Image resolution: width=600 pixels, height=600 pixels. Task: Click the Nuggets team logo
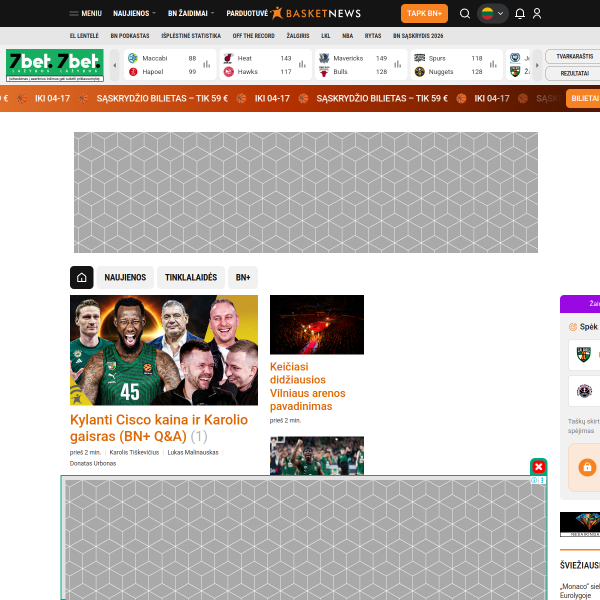419,72
